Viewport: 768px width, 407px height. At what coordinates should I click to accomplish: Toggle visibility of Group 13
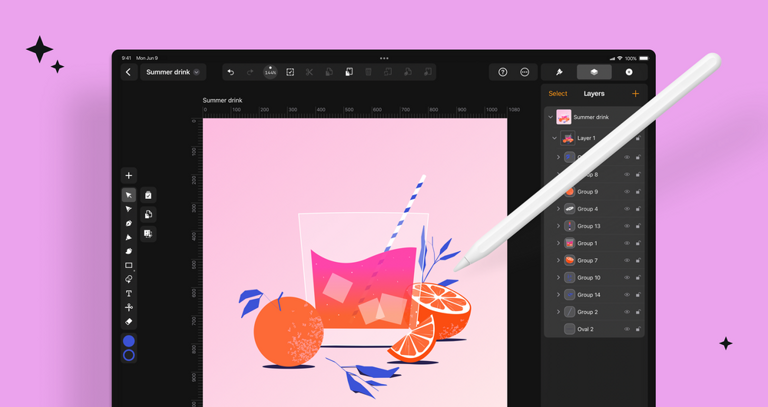pyautogui.click(x=627, y=226)
